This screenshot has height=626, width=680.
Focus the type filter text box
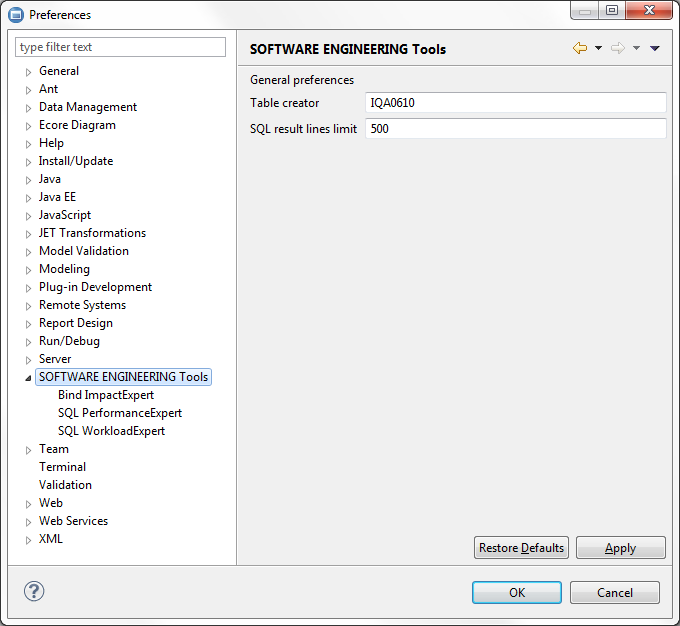pyautogui.click(x=121, y=47)
